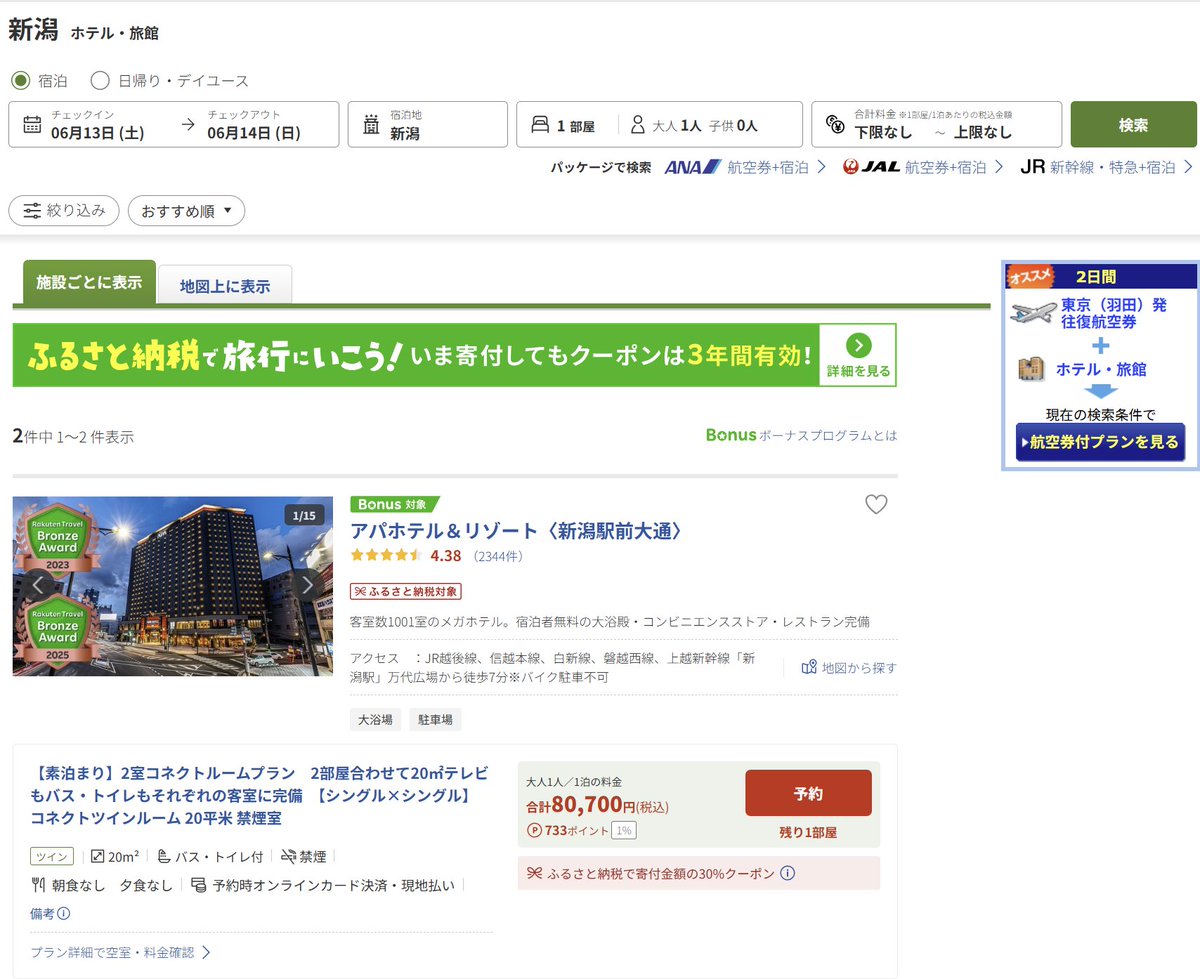Favorite the APA Hotel listing with the heart
The height and width of the screenshot is (979, 1200).
[876, 504]
